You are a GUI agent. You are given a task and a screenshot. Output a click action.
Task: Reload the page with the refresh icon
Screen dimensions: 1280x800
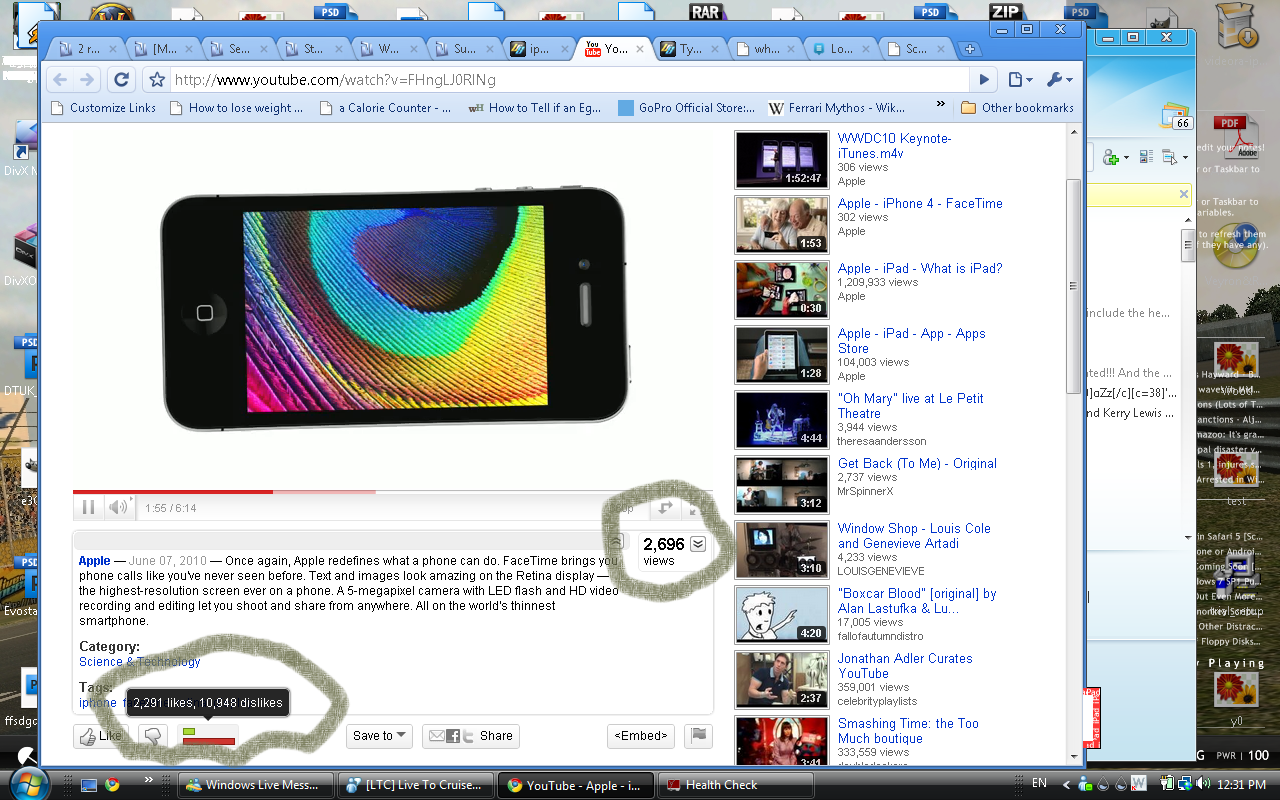121,80
